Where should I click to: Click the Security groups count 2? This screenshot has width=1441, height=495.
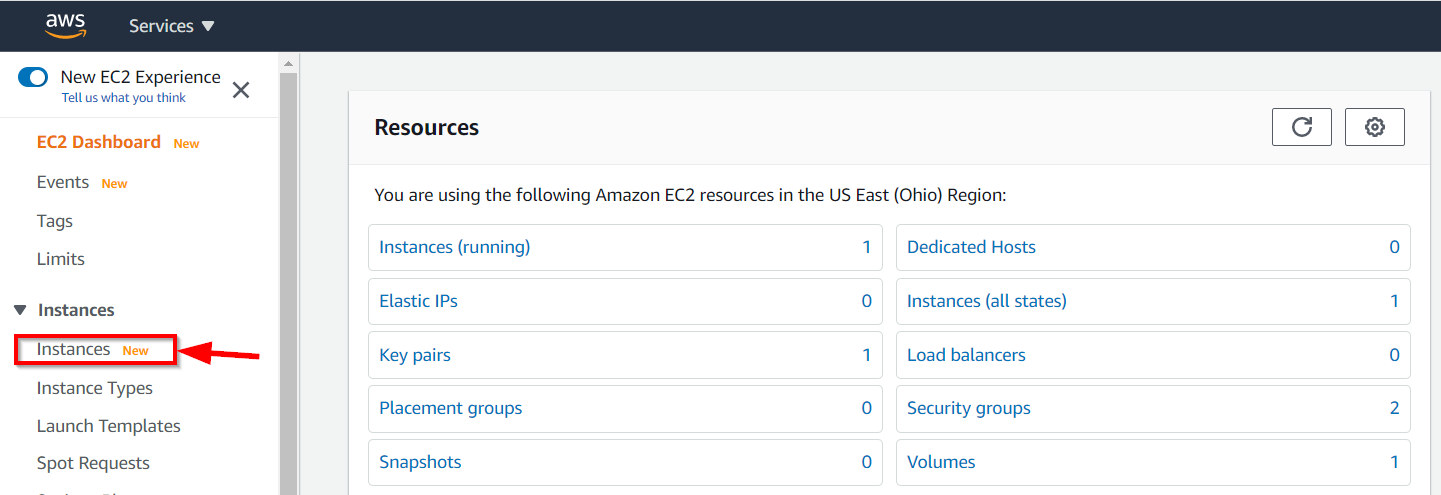coord(1394,408)
